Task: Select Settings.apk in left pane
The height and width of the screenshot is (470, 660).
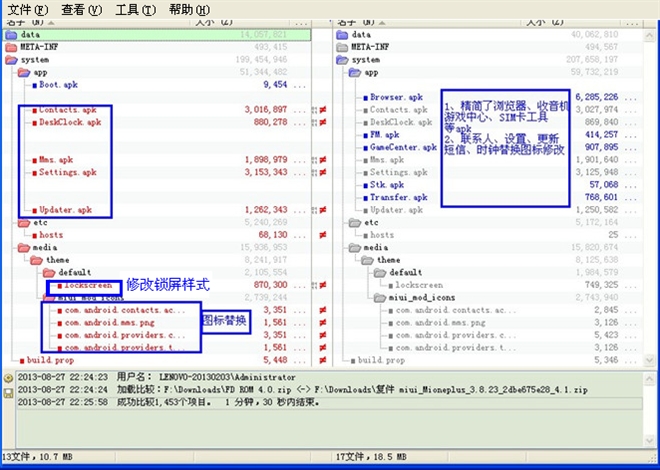Action: click(68, 173)
